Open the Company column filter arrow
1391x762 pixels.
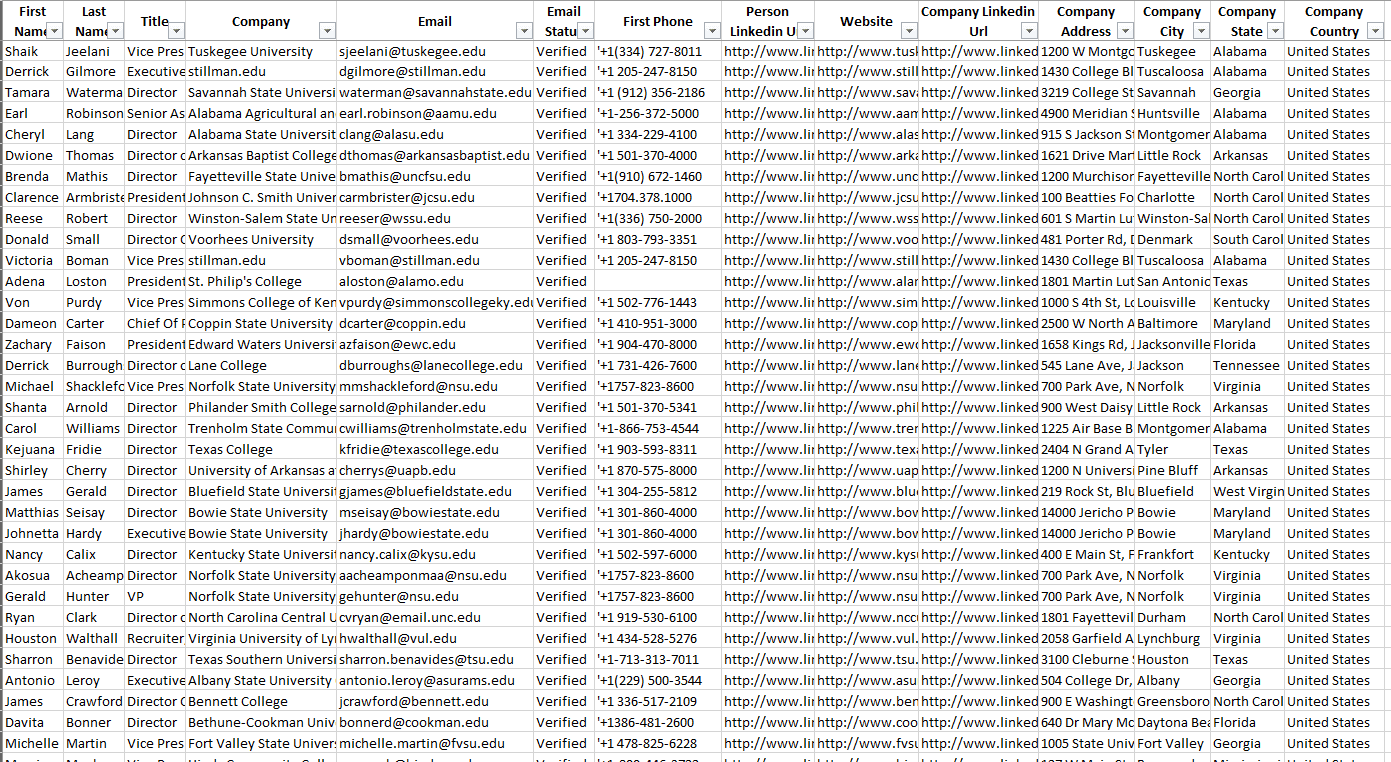pyautogui.click(x=326, y=31)
